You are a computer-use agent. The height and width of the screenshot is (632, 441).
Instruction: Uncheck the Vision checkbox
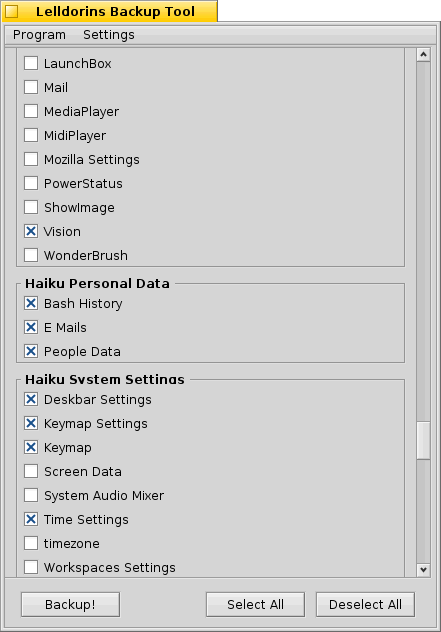(x=31, y=231)
